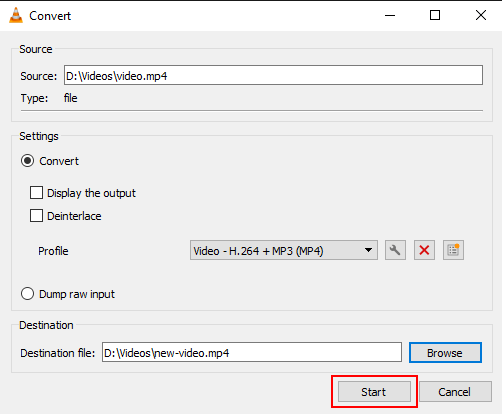Click the 'file' type value
Viewport: 502px width, 414px height.
pos(70,98)
